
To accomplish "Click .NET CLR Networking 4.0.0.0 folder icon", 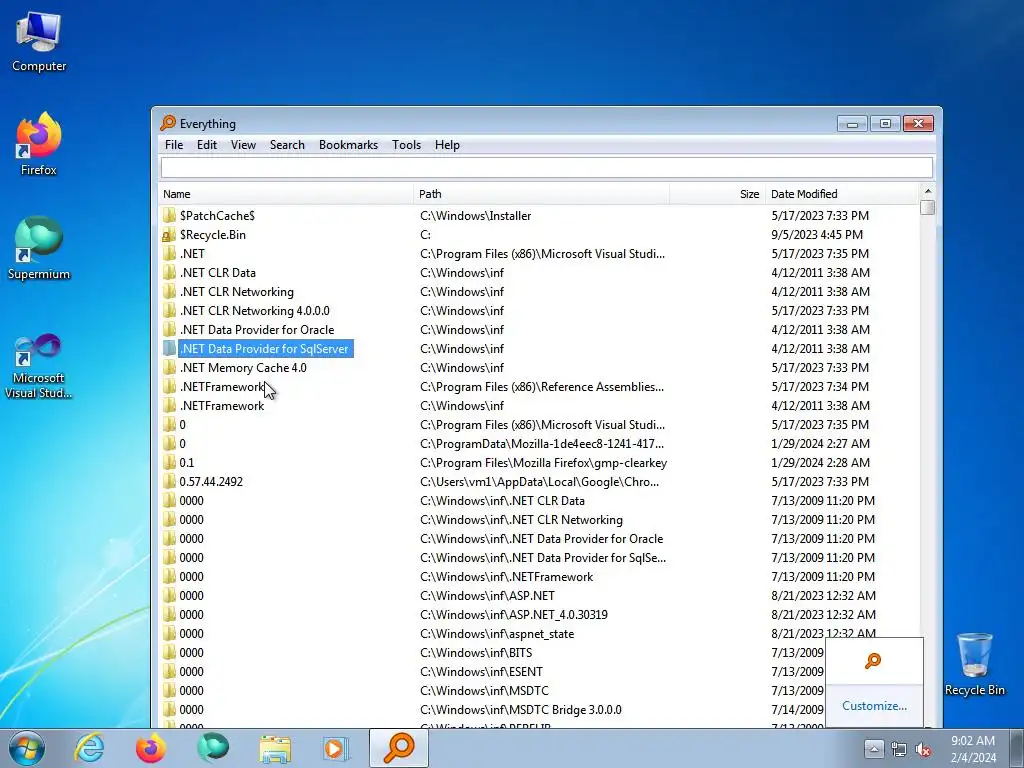I will pos(169,310).
